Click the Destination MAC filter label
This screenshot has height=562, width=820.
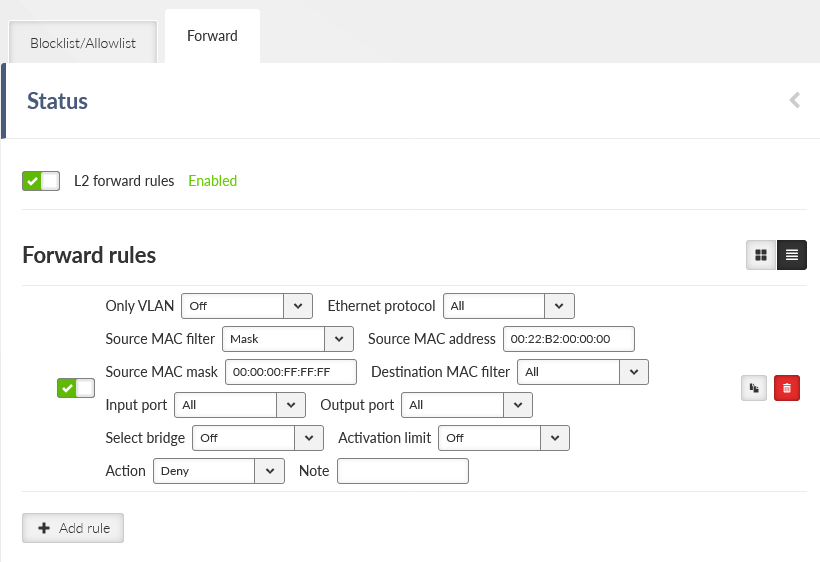[x=440, y=372]
